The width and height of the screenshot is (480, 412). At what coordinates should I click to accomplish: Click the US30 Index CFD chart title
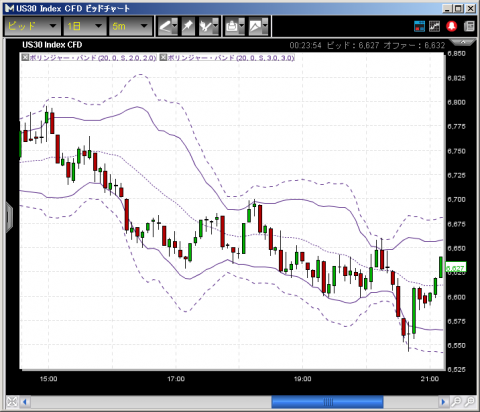click(x=52, y=45)
